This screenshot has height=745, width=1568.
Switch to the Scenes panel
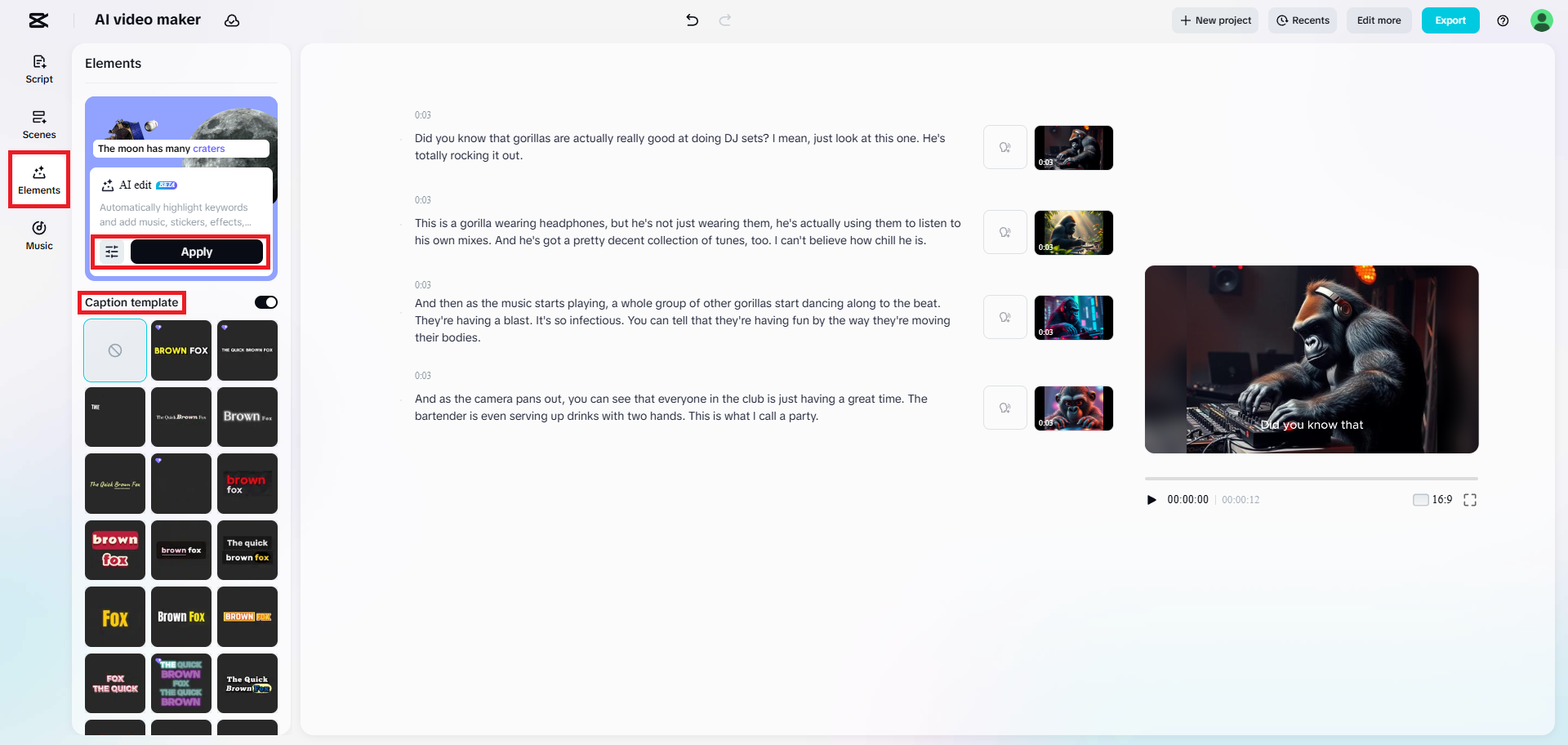[38, 124]
